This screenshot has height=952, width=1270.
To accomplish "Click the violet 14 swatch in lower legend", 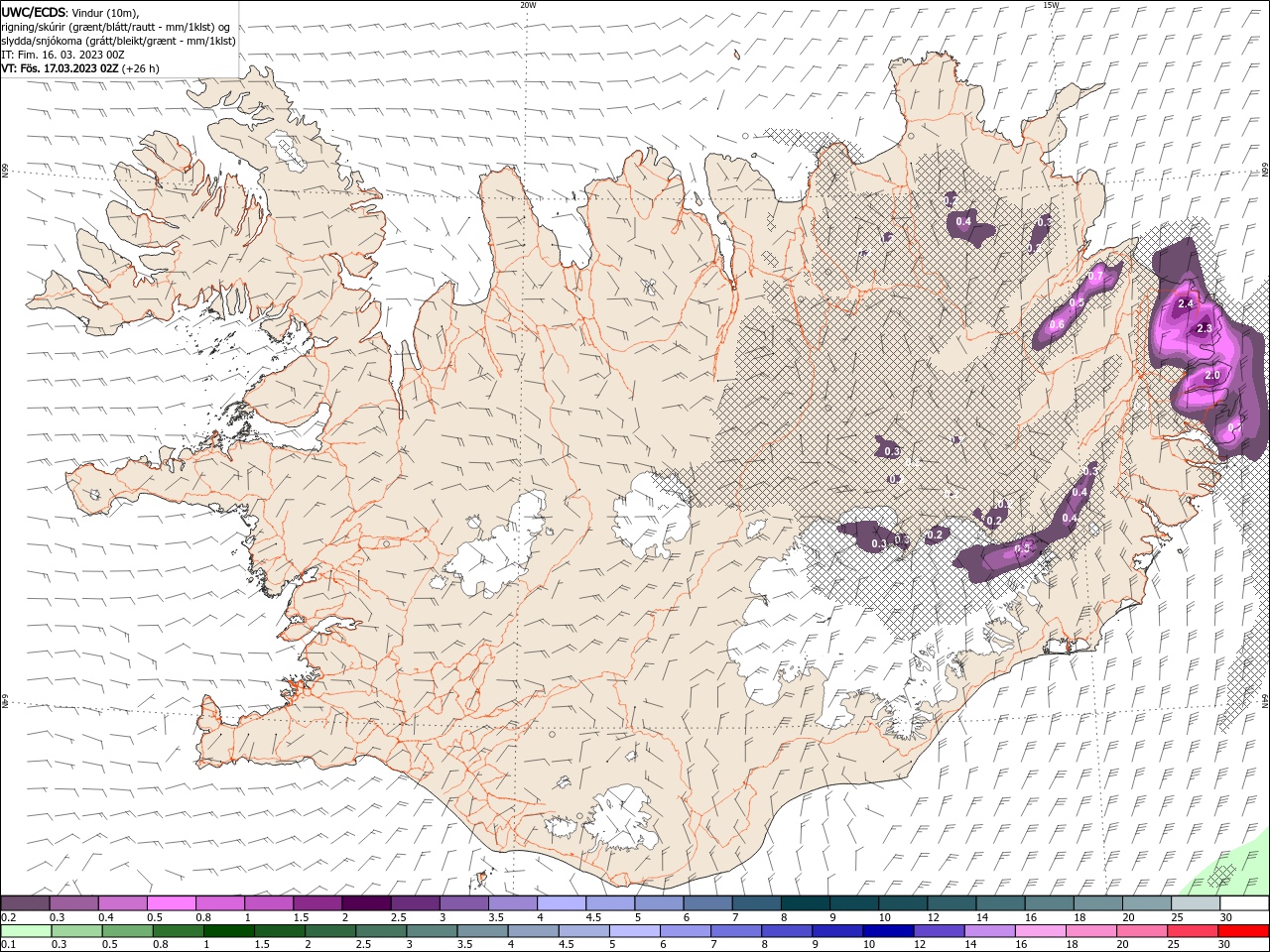I will click(x=990, y=931).
